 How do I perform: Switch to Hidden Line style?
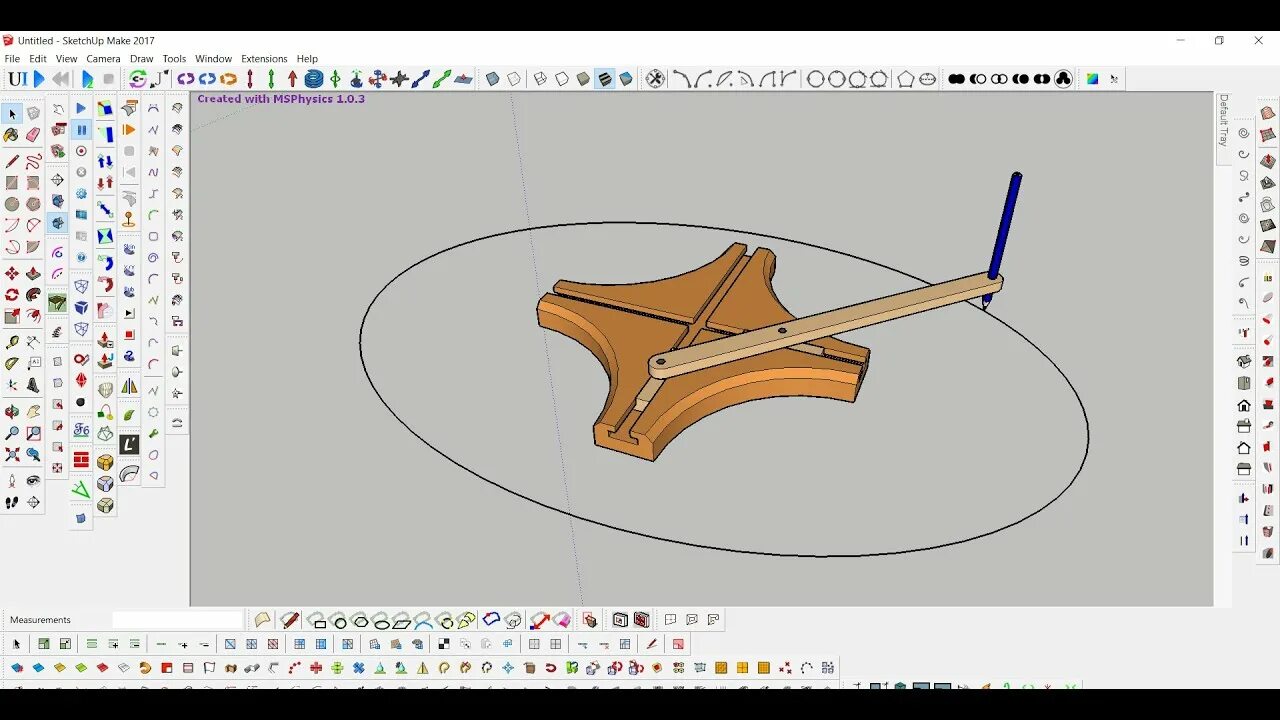562,79
